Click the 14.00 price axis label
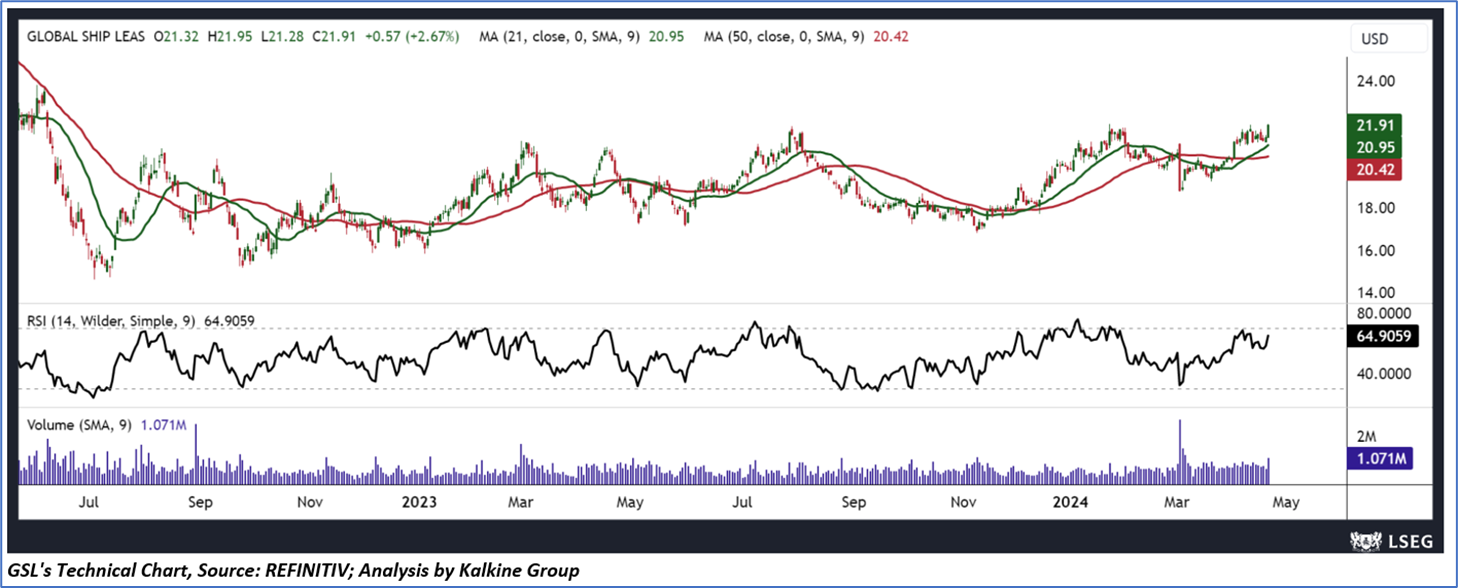The height and width of the screenshot is (588, 1458). tap(1377, 293)
